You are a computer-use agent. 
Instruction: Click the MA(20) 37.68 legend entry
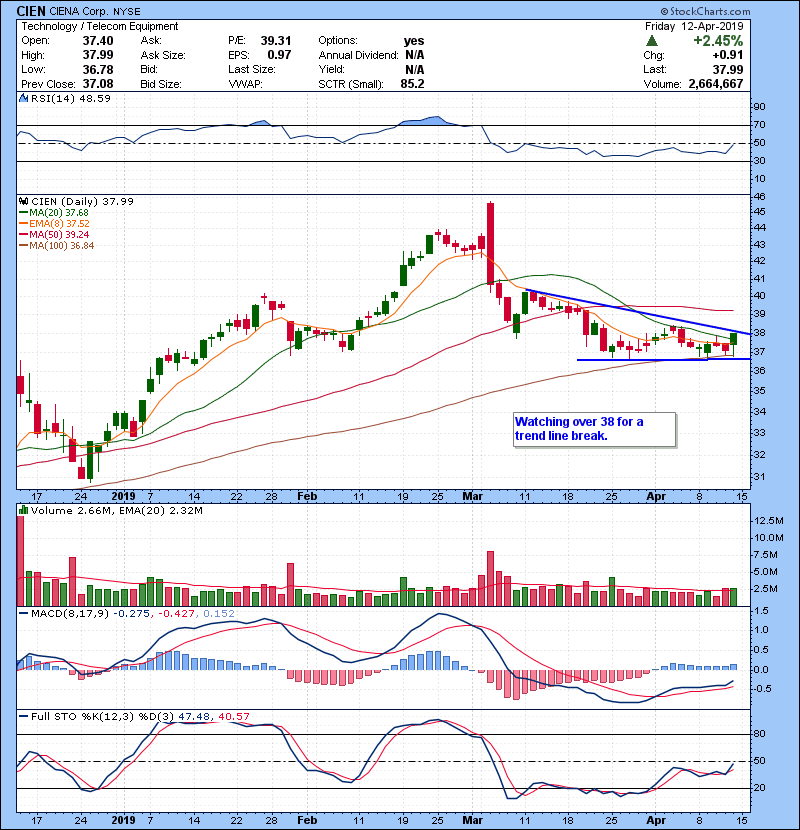pos(55,212)
